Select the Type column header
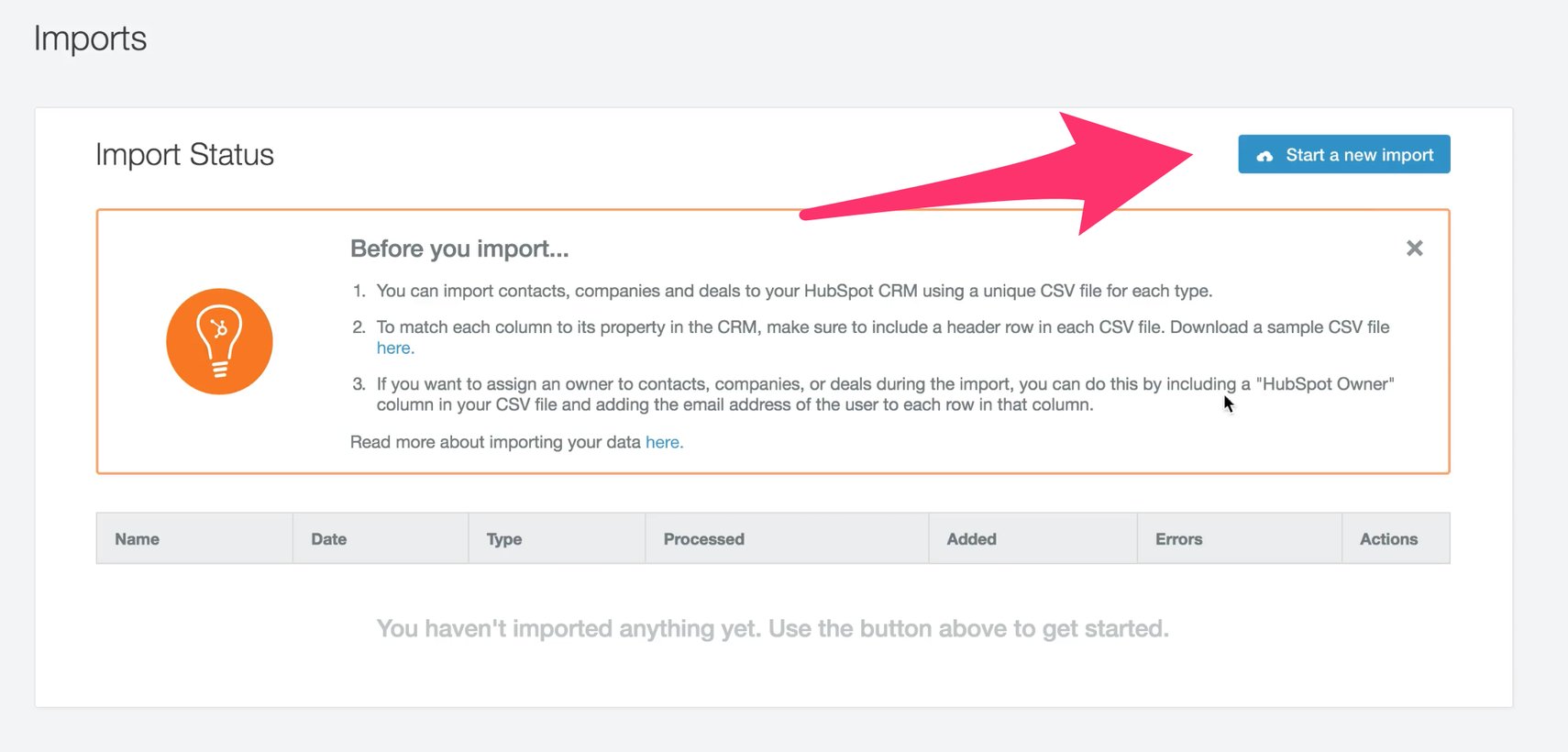The image size is (1568, 752). [x=503, y=538]
